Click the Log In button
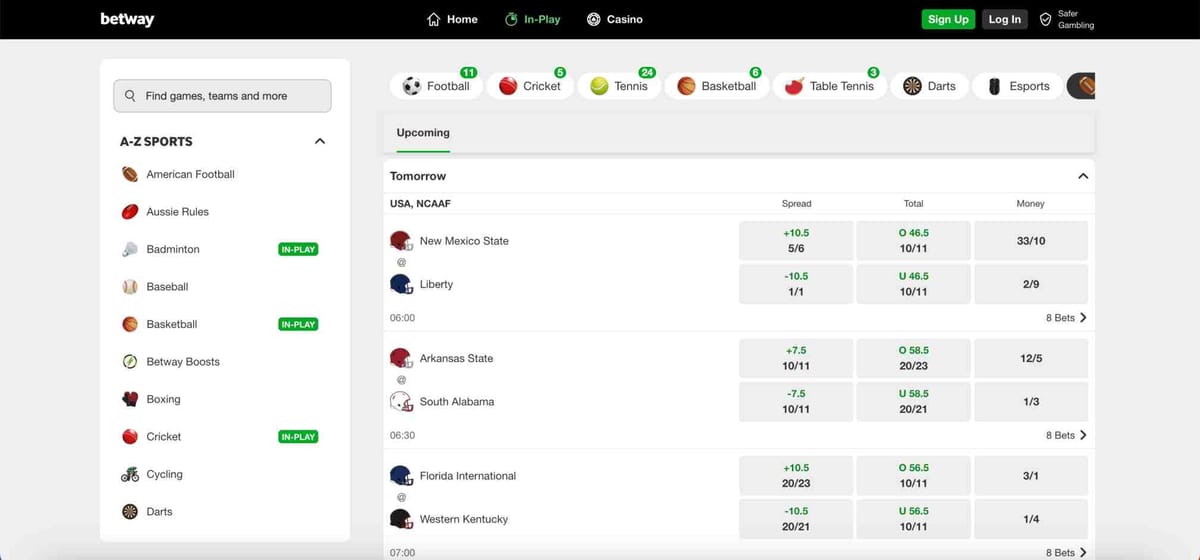 click(x=1004, y=19)
